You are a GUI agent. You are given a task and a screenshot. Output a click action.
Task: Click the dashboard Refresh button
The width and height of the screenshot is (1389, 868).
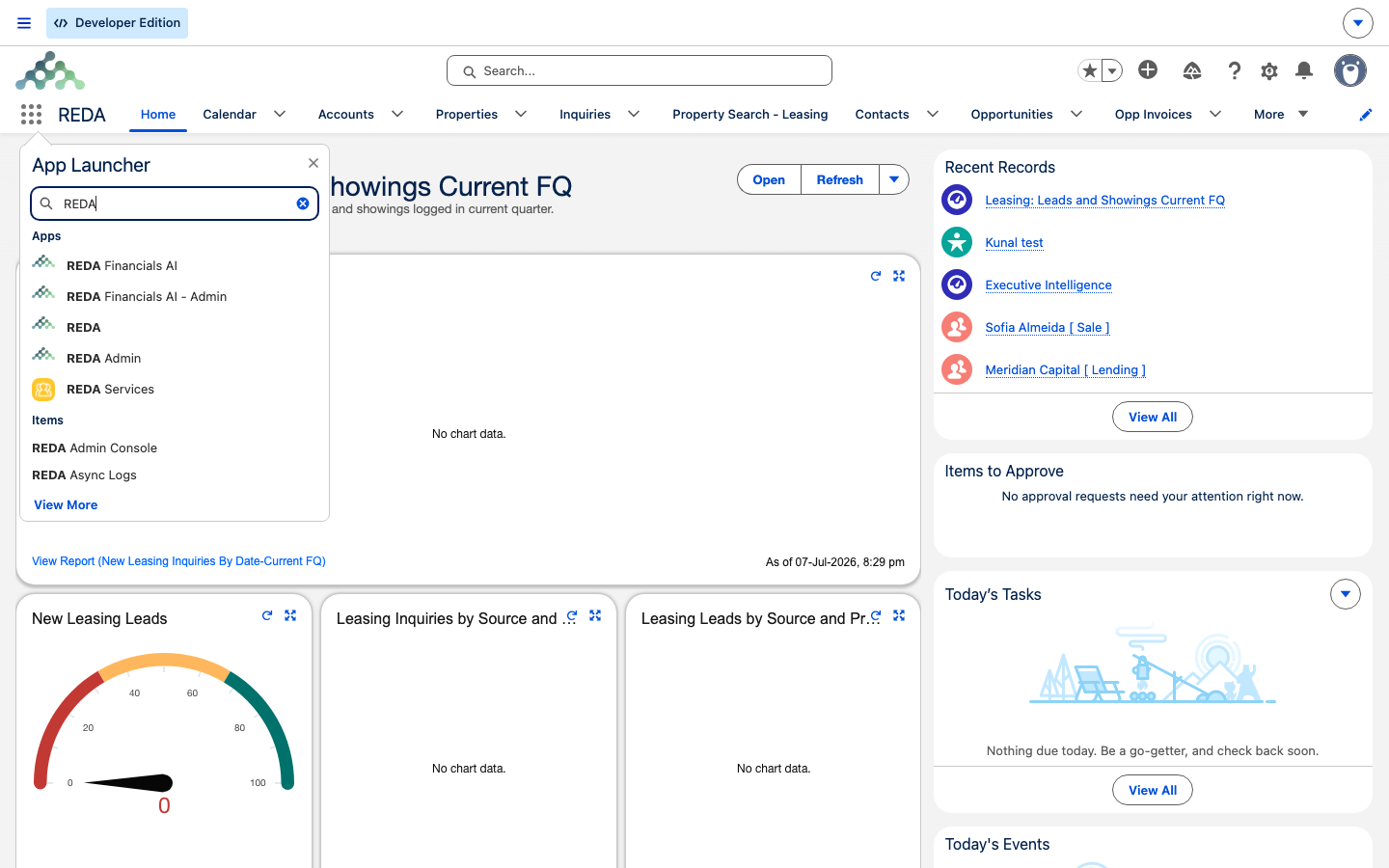tap(840, 179)
